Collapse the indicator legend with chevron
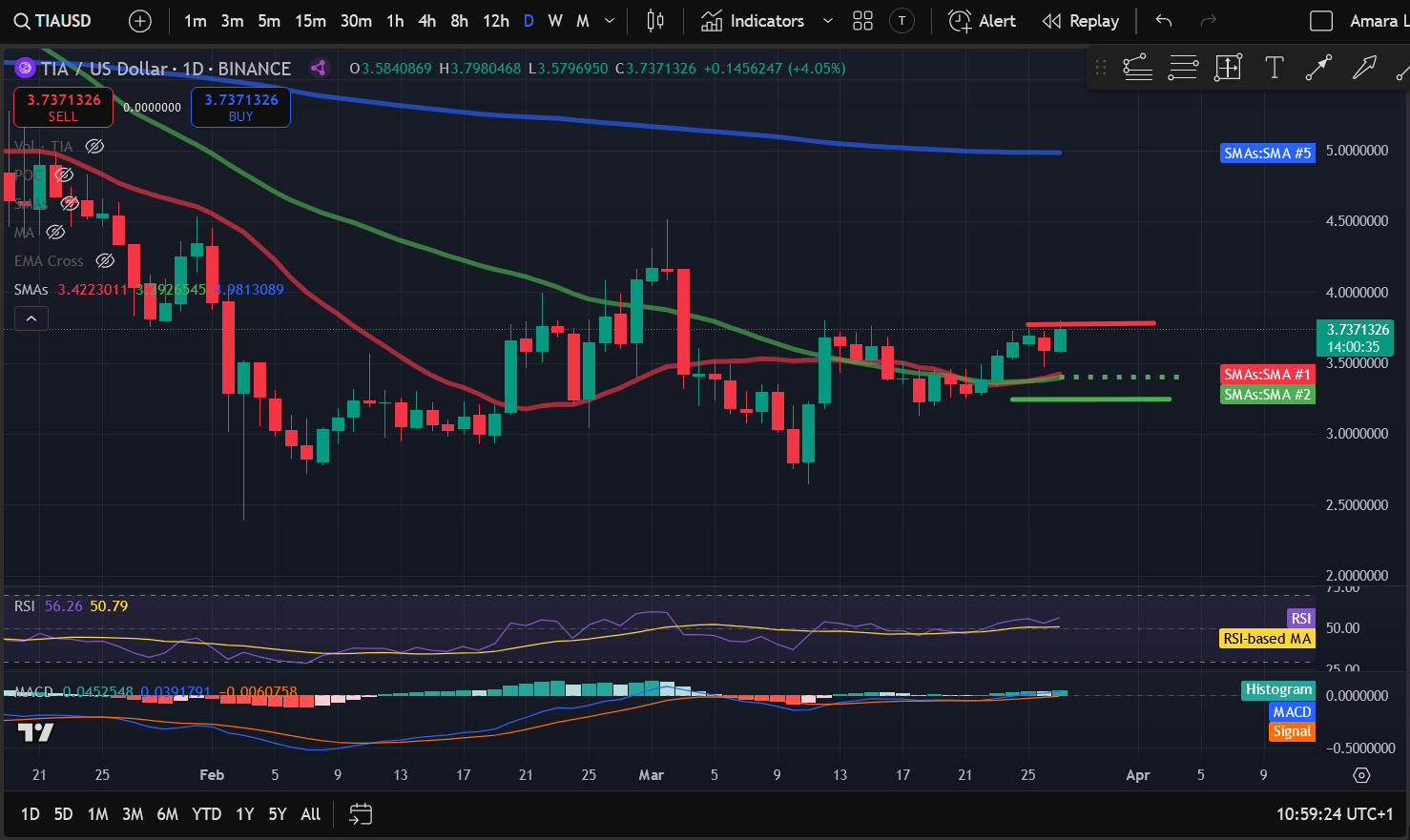Image resolution: width=1410 pixels, height=840 pixels. pos(31,318)
